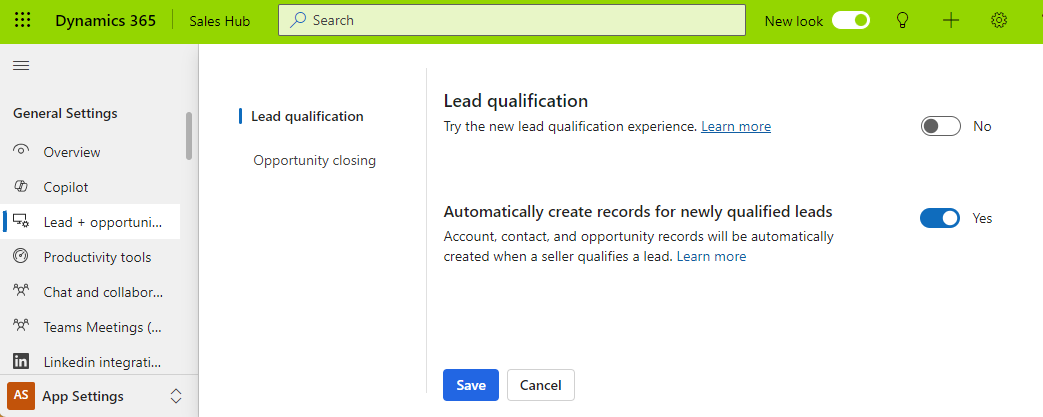Click the Cancel button
The width and height of the screenshot is (1043, 417).
[541, 385]
